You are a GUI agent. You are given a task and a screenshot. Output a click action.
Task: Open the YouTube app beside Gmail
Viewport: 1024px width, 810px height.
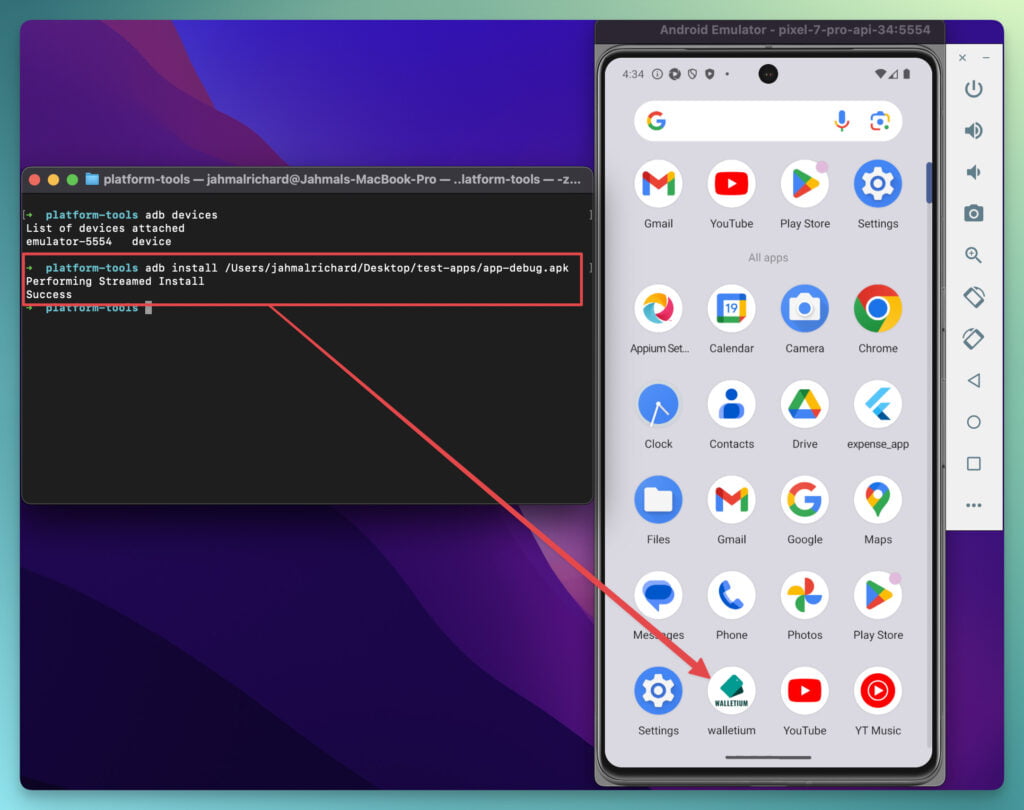click(x=731, y=184)
